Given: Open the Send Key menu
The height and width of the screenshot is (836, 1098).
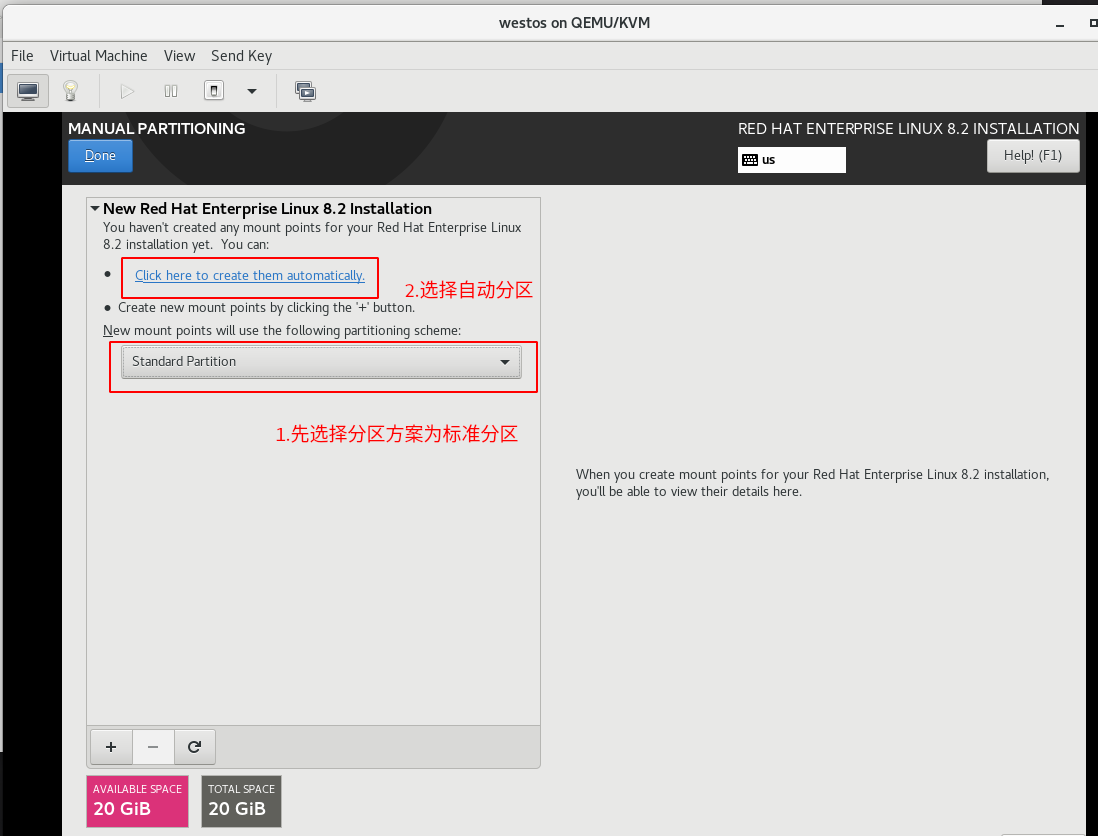Looking at the screenshot, I should [242, 56].
